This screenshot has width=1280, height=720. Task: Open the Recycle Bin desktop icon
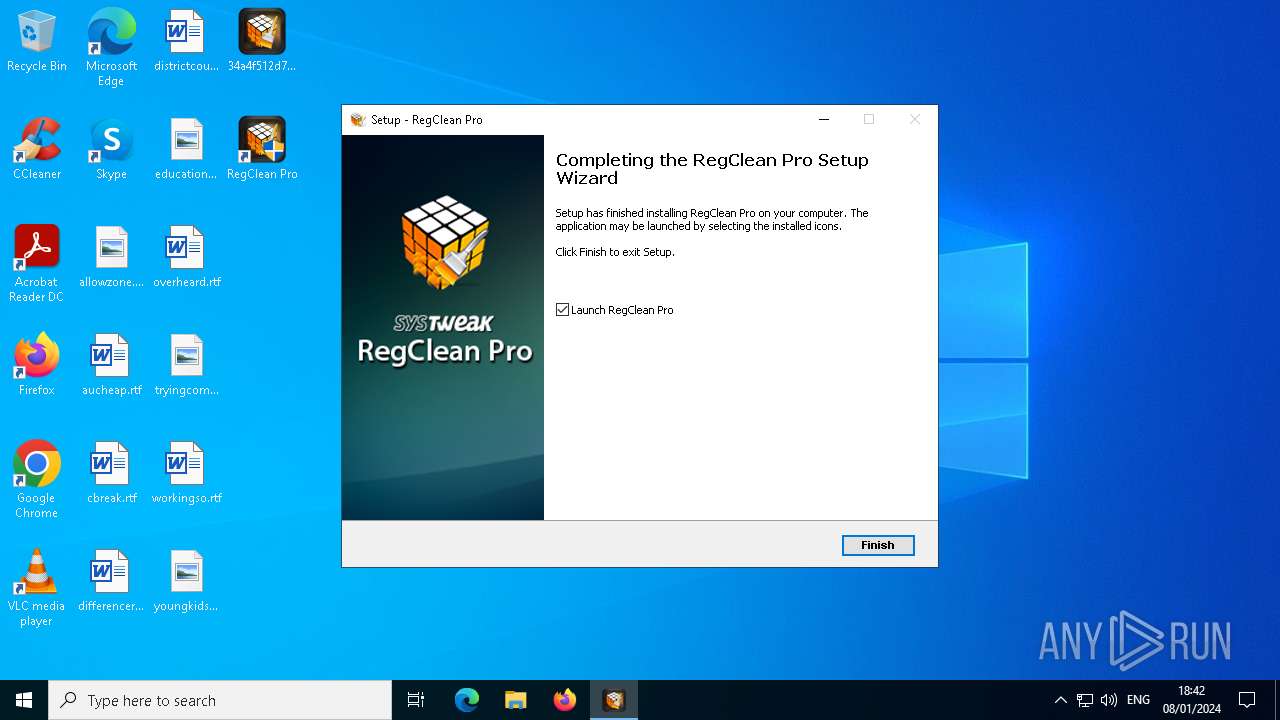(37, 42)
